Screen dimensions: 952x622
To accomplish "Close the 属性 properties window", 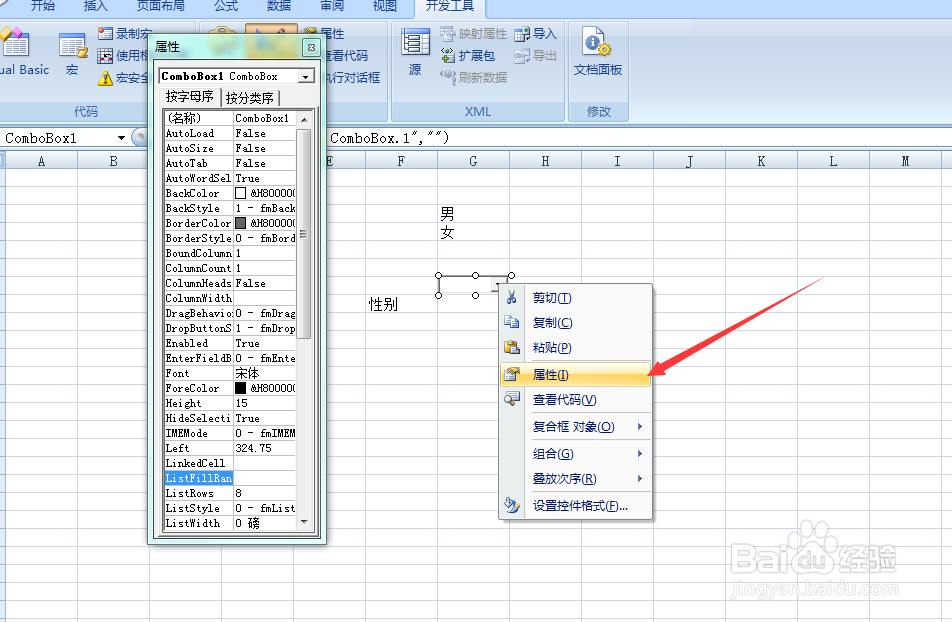I will [311, 47].
